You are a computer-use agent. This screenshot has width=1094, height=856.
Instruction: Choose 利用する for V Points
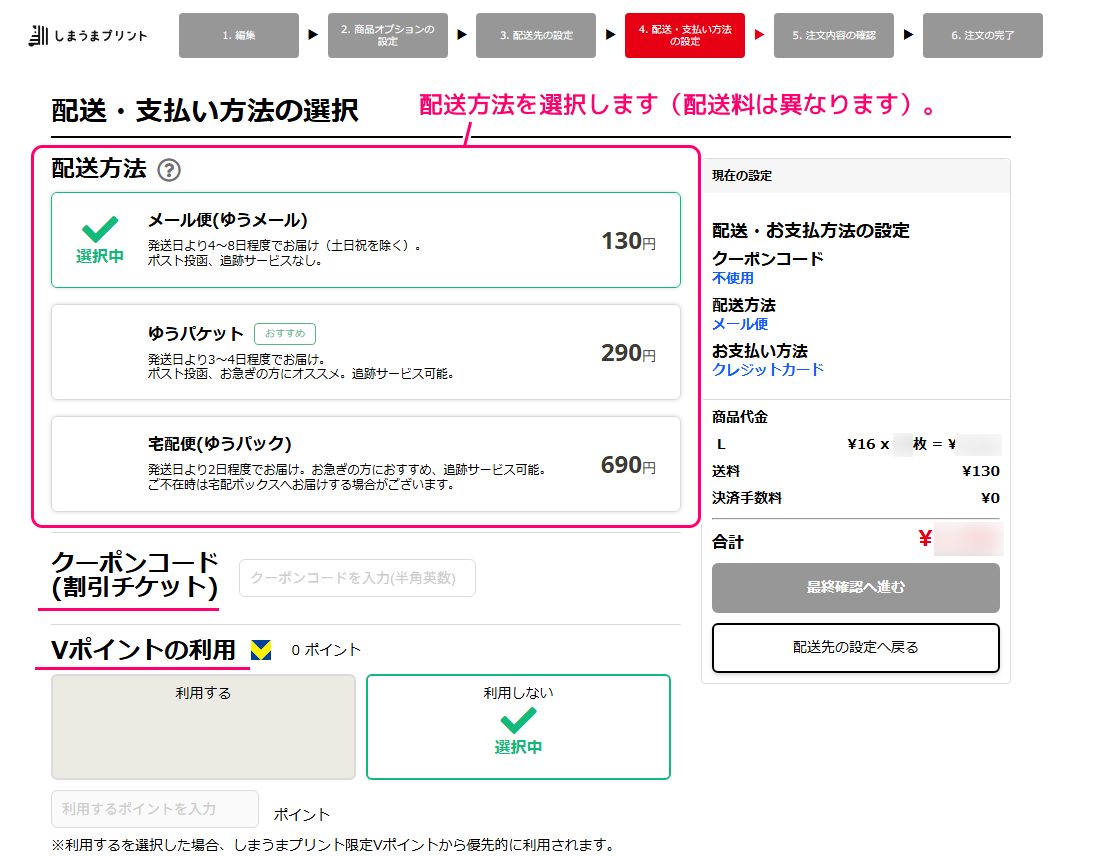[x=203, y=726]
